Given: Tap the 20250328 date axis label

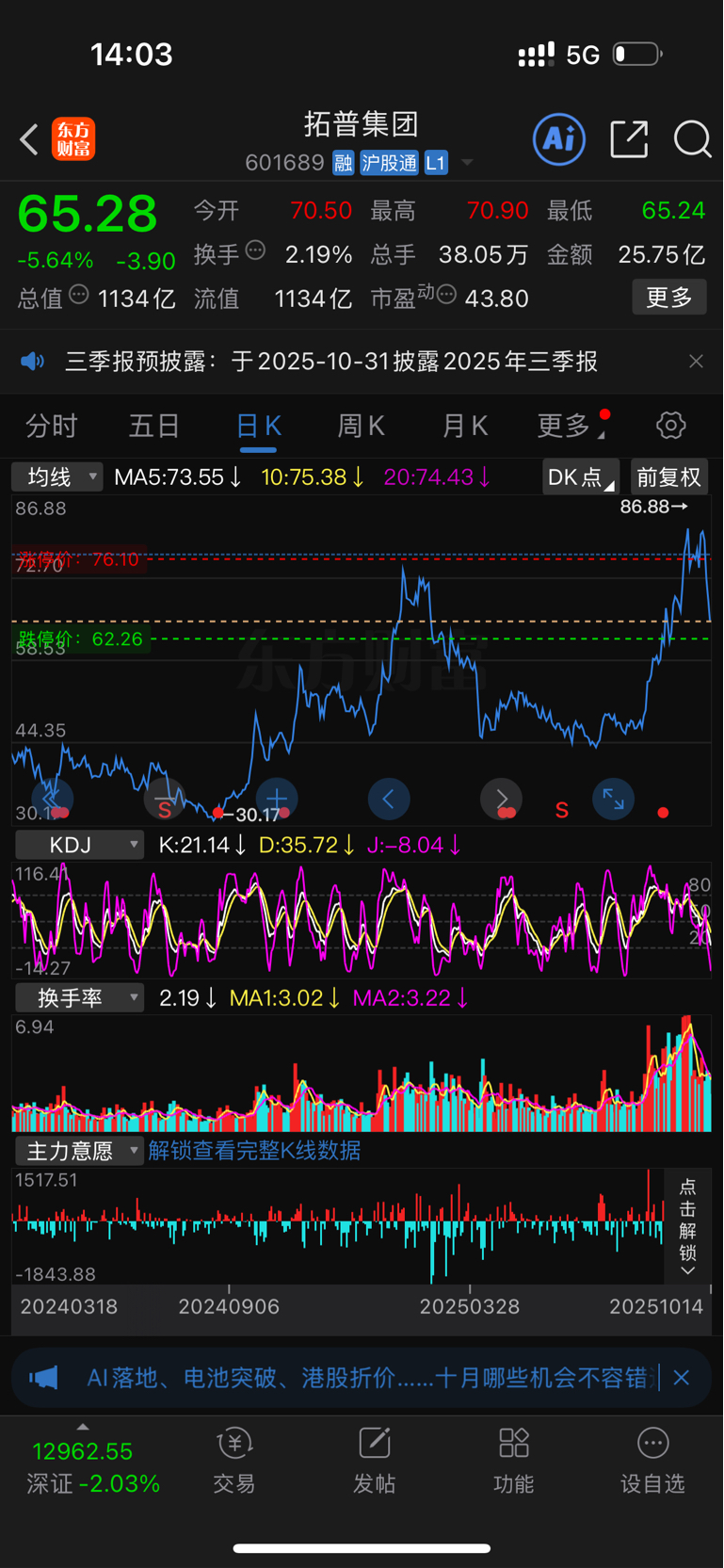Looking at the screenshot, I should 470,1306.
